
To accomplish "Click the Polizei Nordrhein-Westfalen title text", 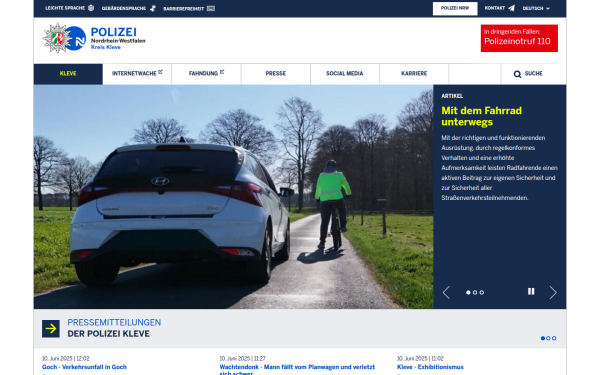I will click(x=118, y=38).
